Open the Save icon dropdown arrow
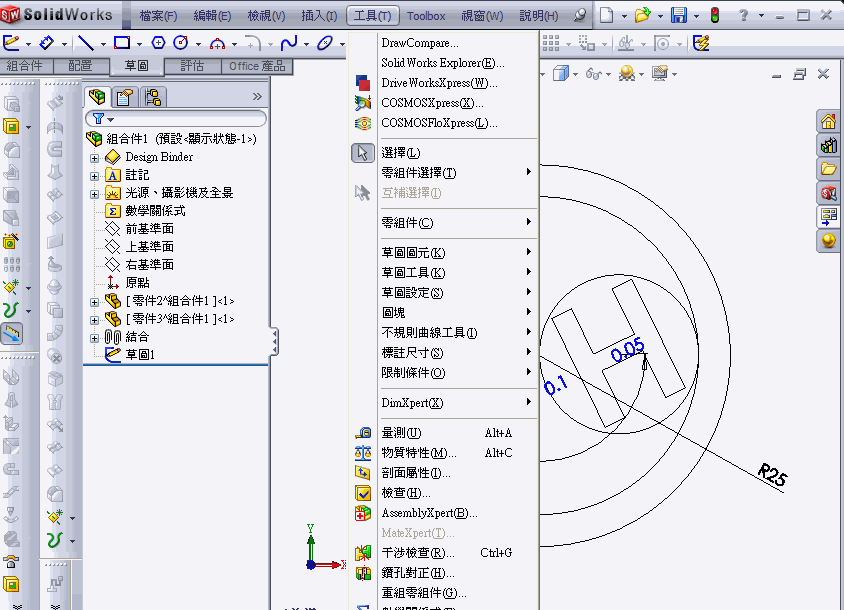 coord(696,16)
